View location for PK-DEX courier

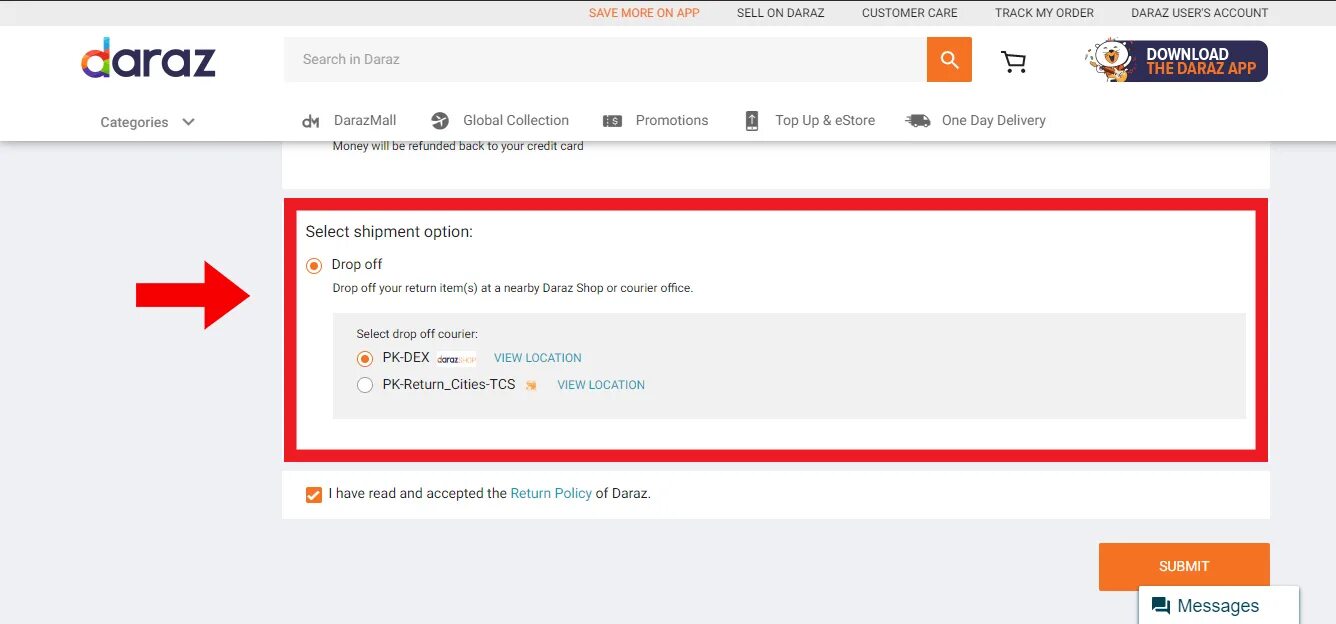(537, 358)
